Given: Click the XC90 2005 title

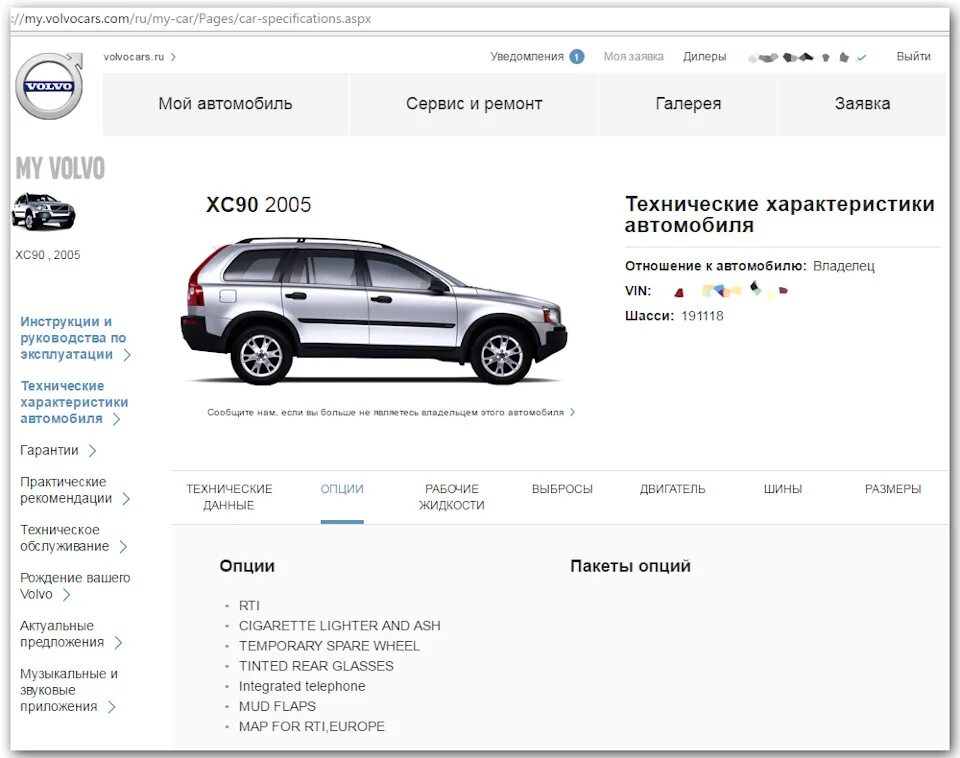Looking at the screenshot, I should 258,205.
